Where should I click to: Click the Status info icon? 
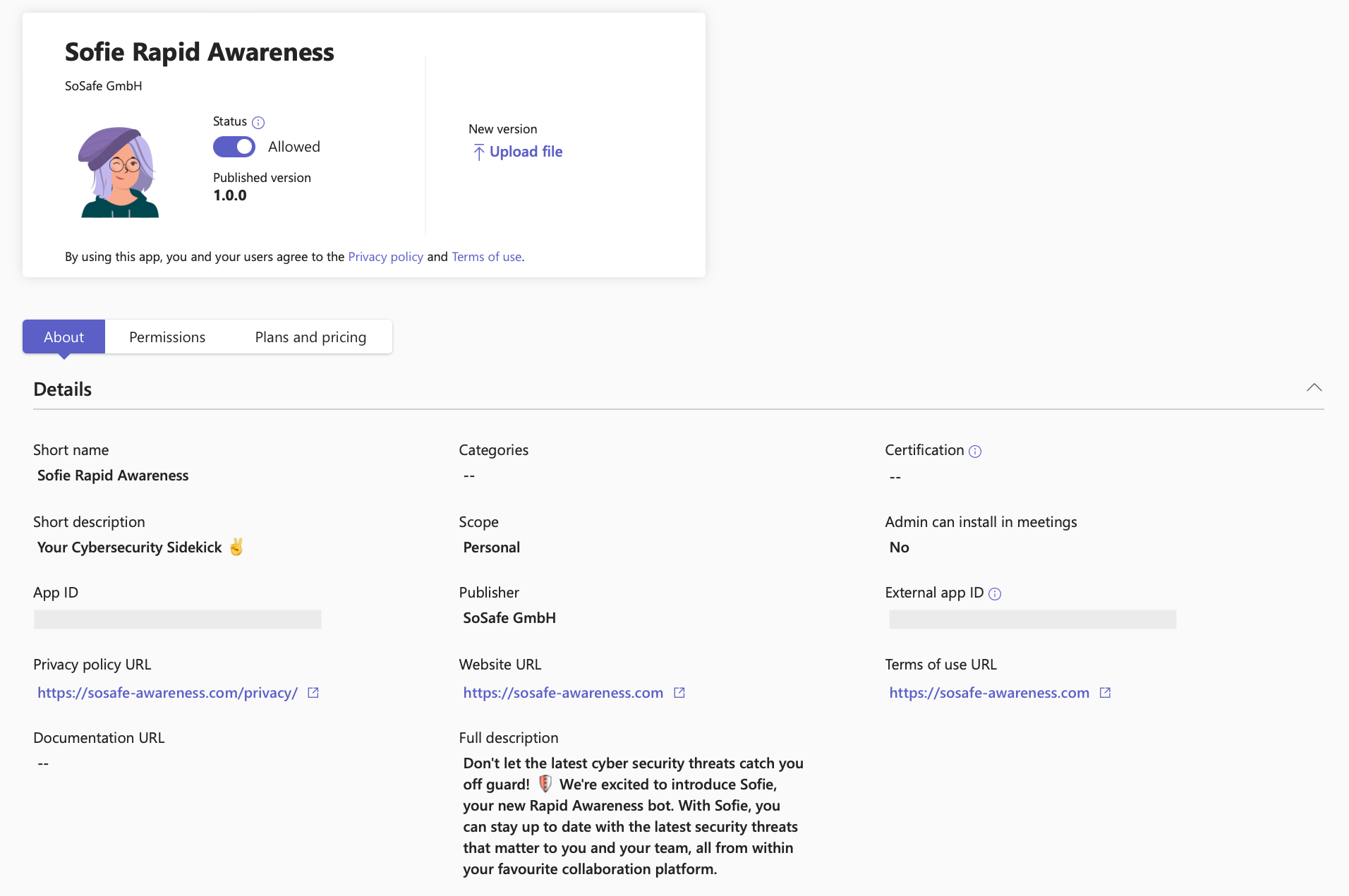coord(258,123)
